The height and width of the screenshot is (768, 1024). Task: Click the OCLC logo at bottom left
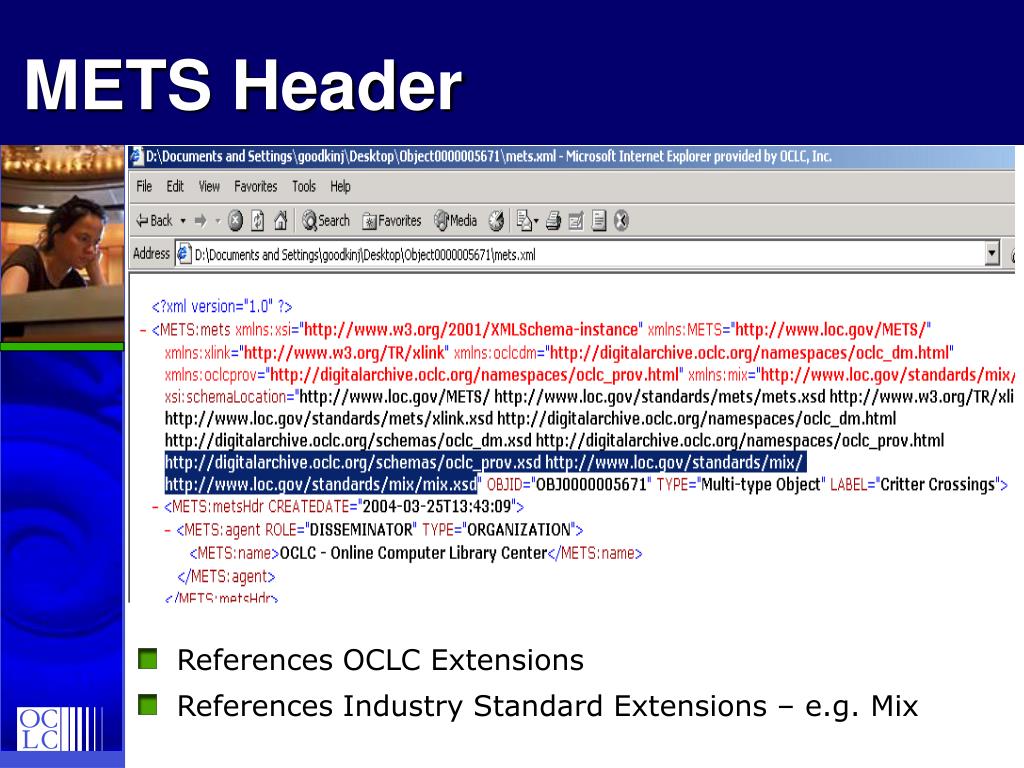click(x=59, y=729)
